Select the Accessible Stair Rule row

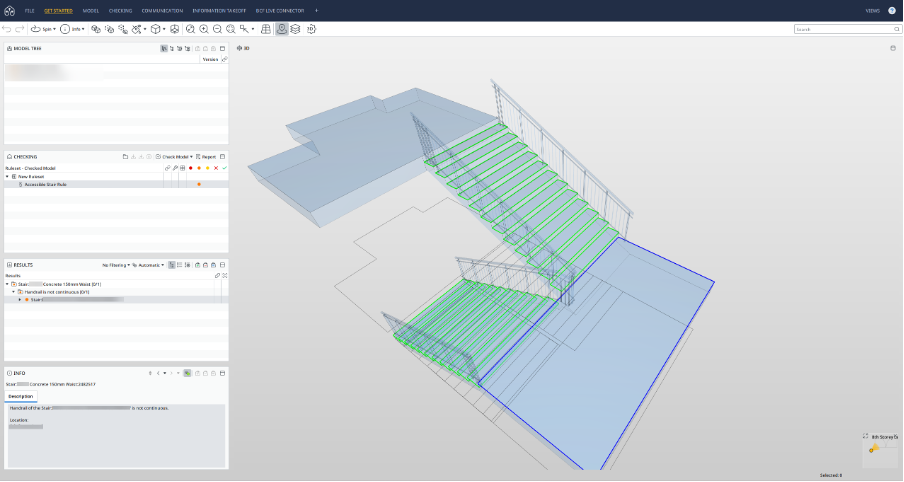coord(46,184)
